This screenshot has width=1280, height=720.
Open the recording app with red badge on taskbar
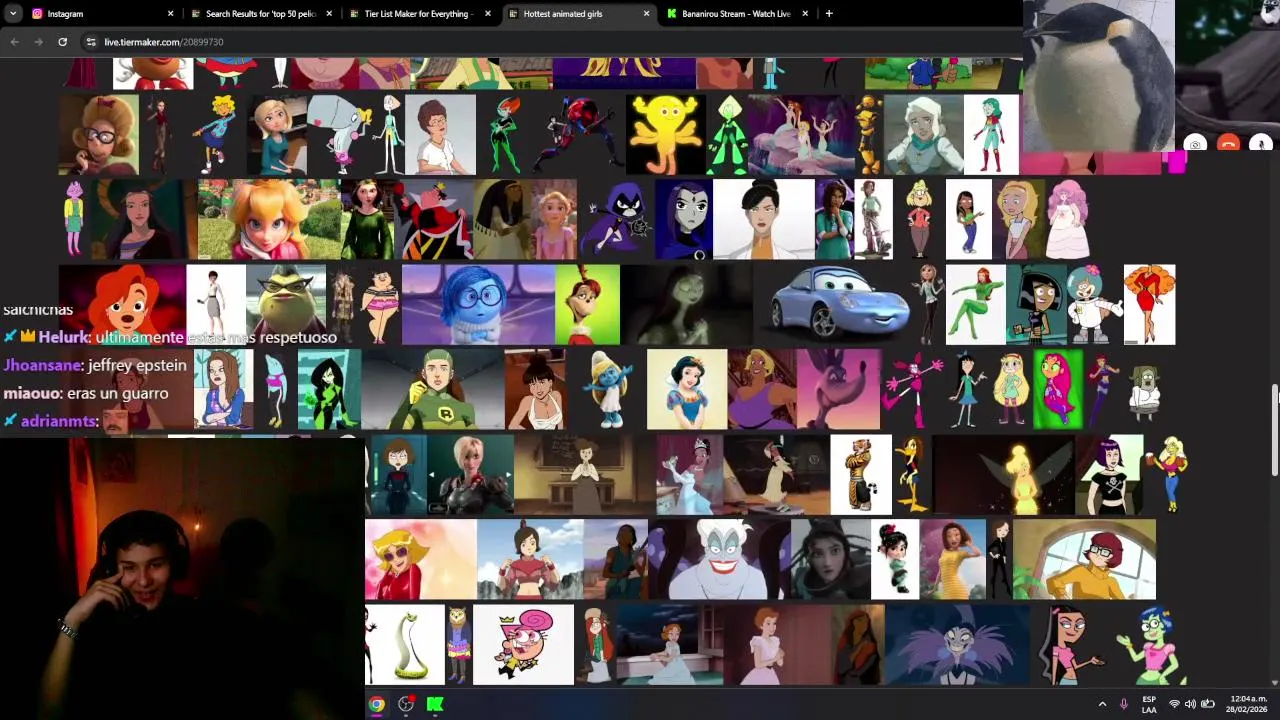tap(406, 704)
